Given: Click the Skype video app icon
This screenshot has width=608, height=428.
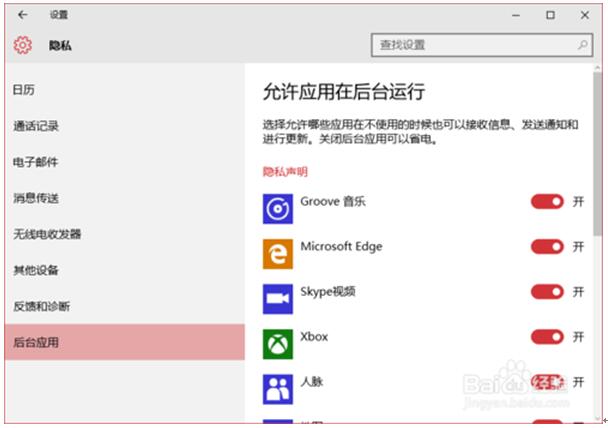Looking at the screenshot, I should click(x=277, y=299).
